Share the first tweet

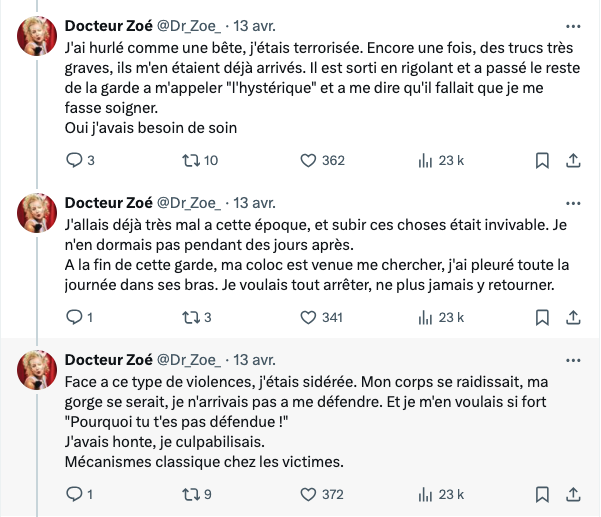(574, 160)
